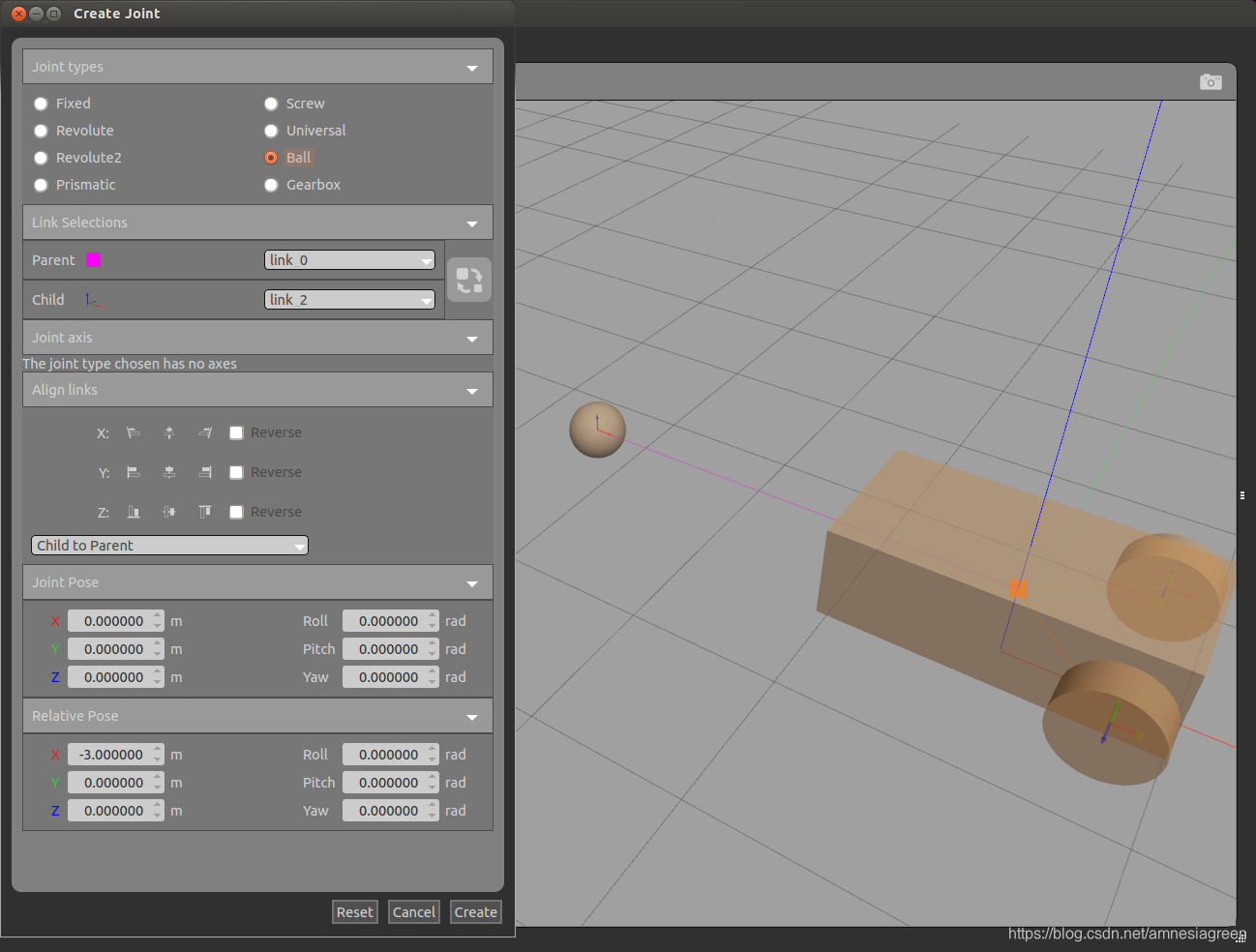Click the Reset button

tap(355, 912)
